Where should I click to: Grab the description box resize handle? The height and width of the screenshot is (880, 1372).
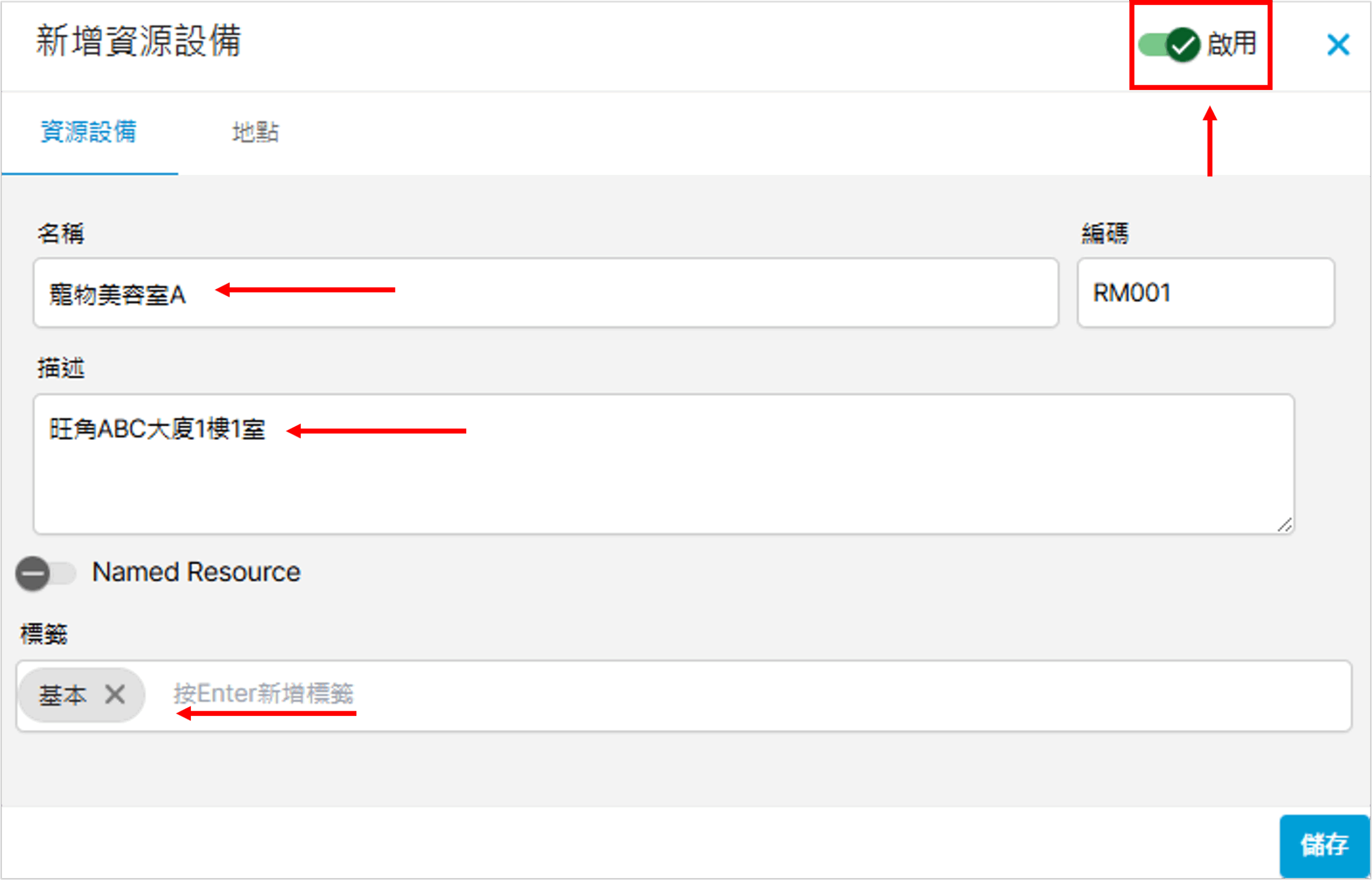pos(1285,525)
